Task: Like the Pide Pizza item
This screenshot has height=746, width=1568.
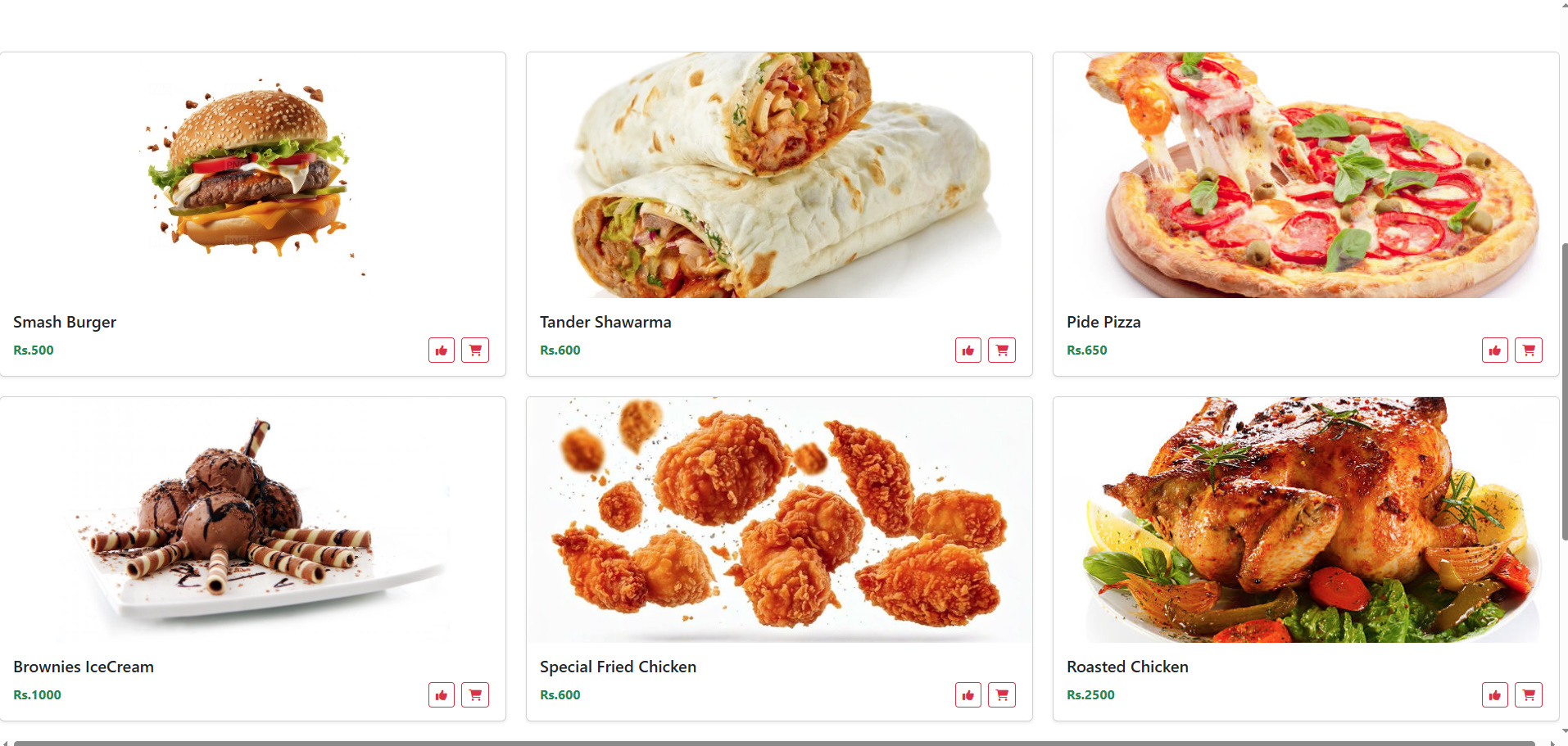Action: (1495, 350)
